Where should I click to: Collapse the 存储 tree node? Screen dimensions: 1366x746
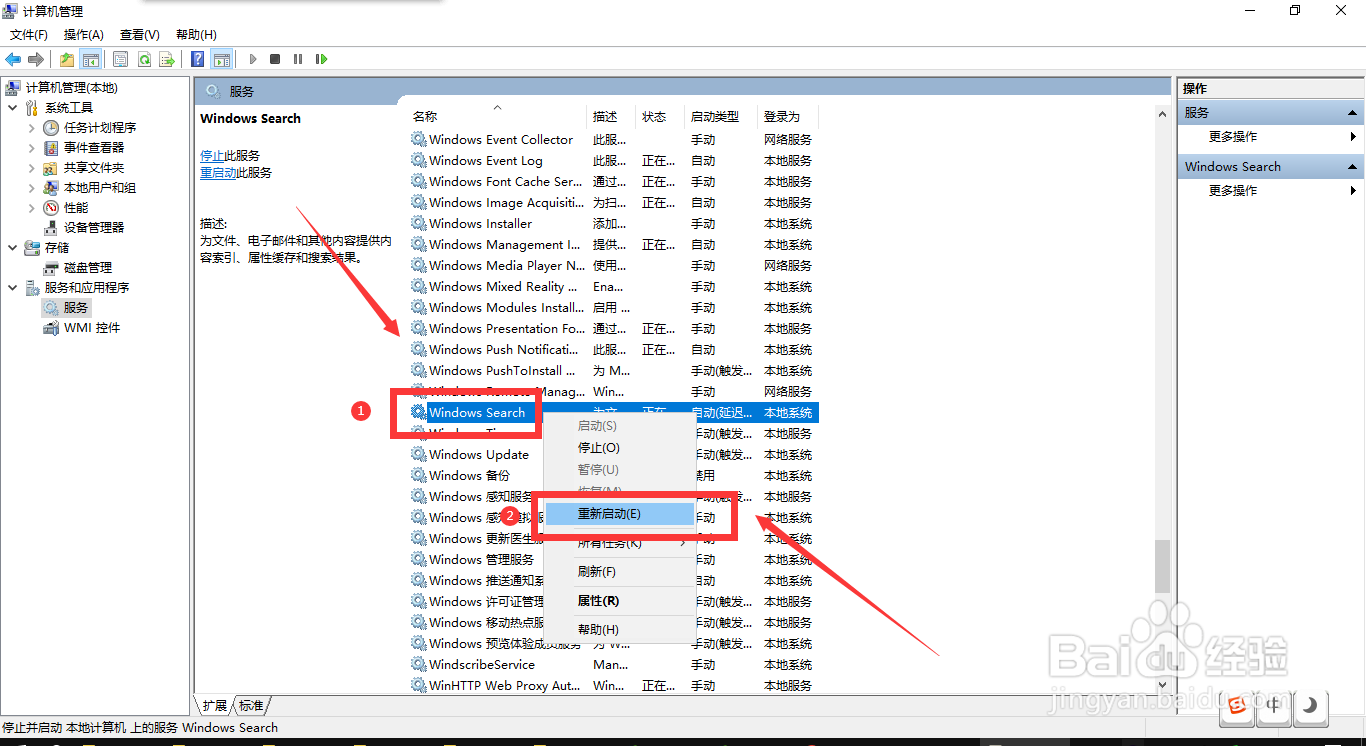pyautogui.click(x=12, y=247)
